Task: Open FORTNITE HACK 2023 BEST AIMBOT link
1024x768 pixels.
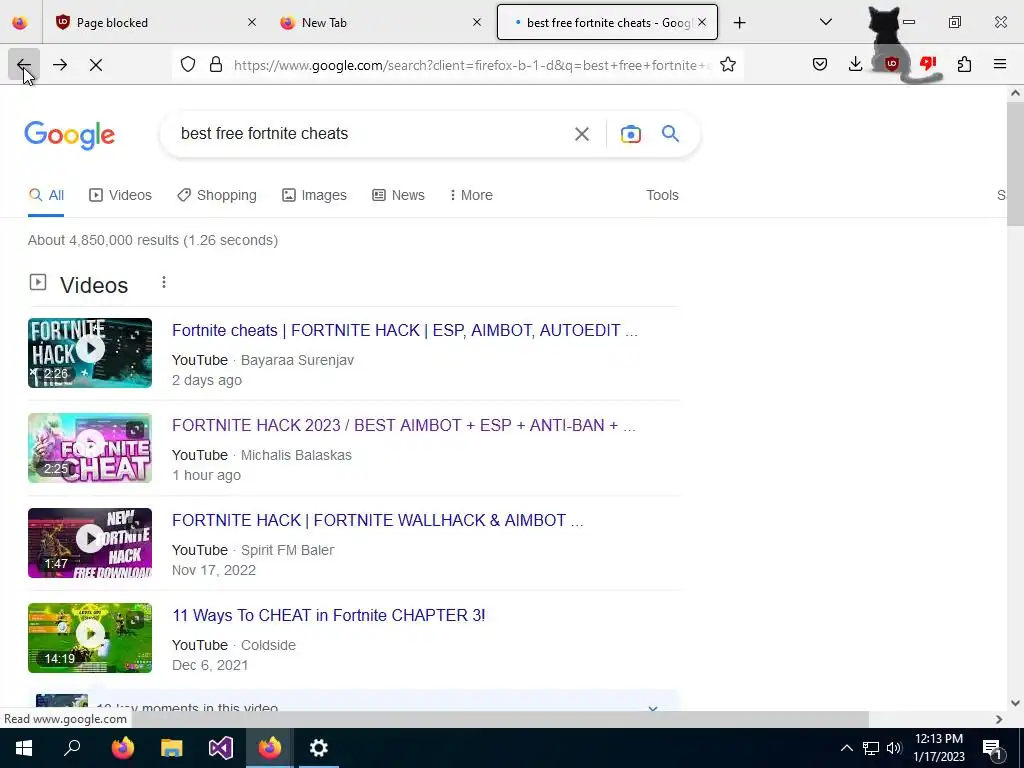Action: tap(403, 426)
